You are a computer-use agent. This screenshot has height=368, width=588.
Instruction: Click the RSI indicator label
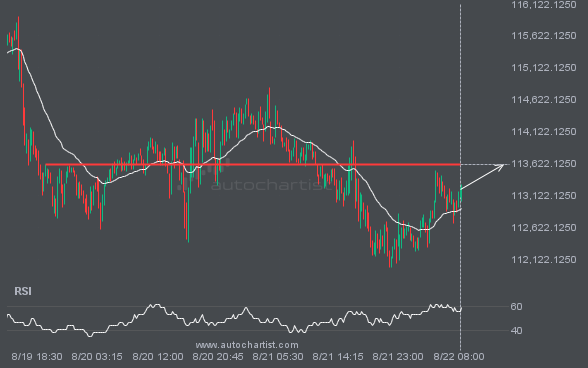pyautogui.click(x=23, y=291)
